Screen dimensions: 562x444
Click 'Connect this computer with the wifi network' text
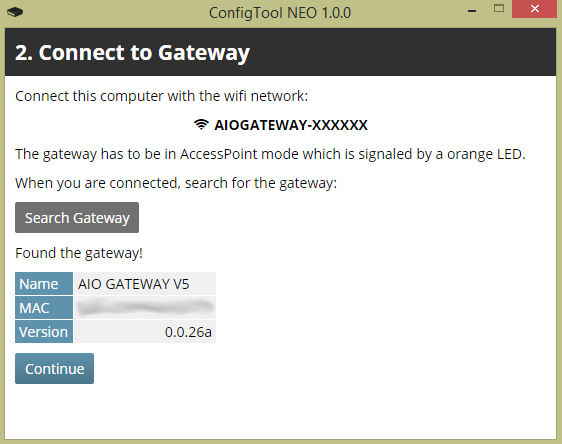162,96
